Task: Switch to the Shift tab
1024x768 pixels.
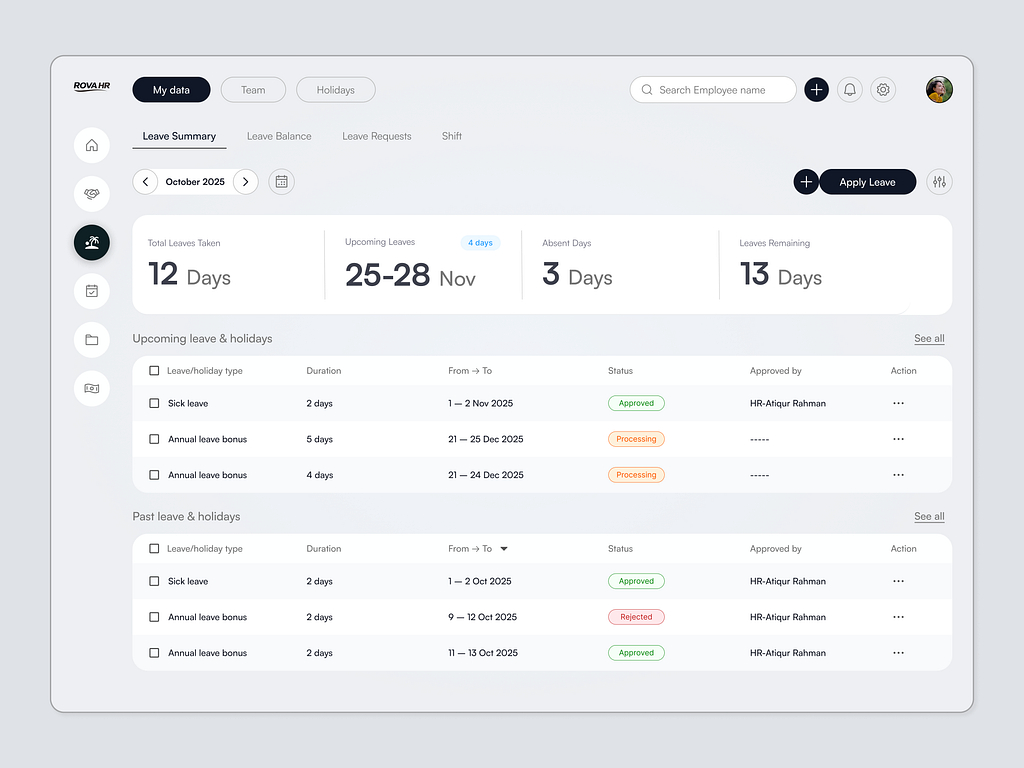Action: click(x=451, y=136)
